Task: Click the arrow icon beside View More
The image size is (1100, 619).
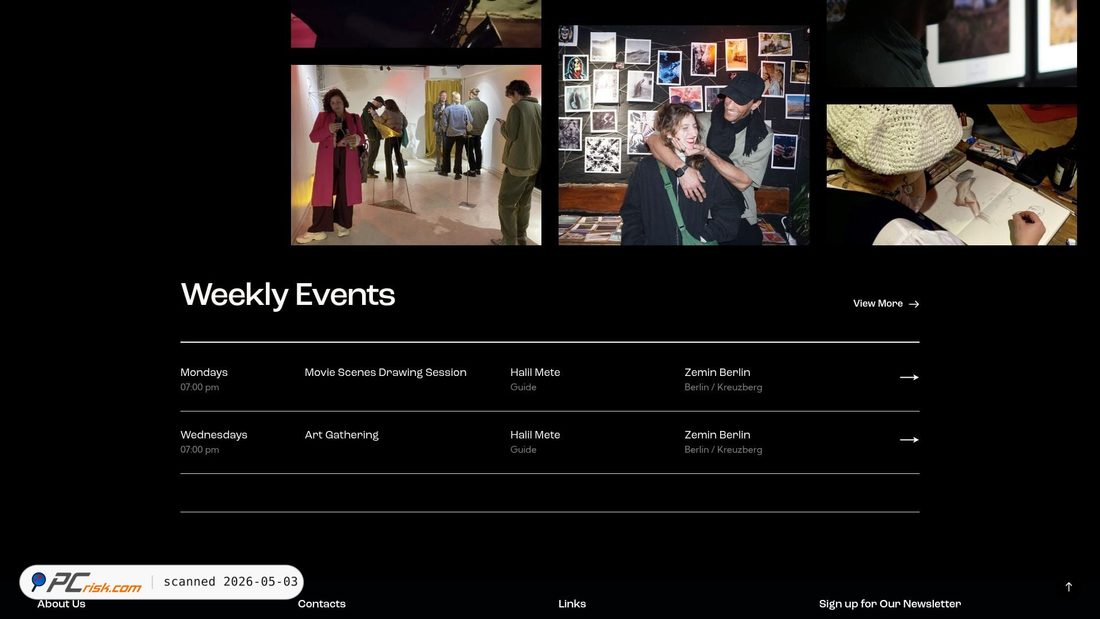Action: (x=913, y=304)
